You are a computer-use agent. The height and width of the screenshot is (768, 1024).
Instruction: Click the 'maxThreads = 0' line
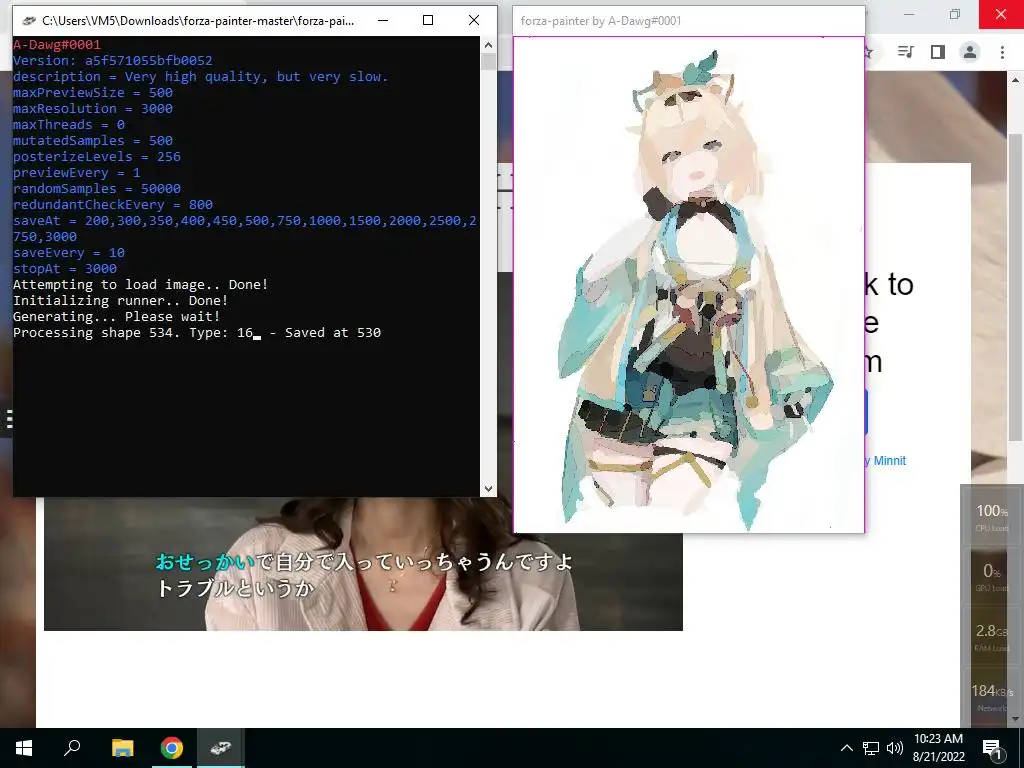click(69, 125)
